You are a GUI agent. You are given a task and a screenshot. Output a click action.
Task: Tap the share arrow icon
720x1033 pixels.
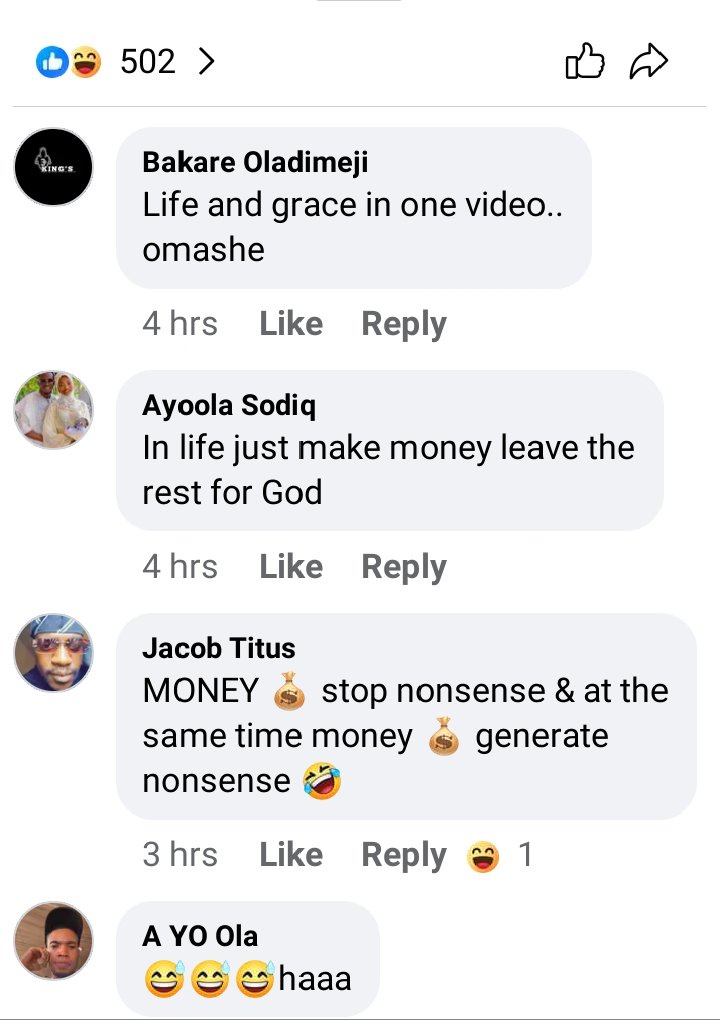(648, 63)
